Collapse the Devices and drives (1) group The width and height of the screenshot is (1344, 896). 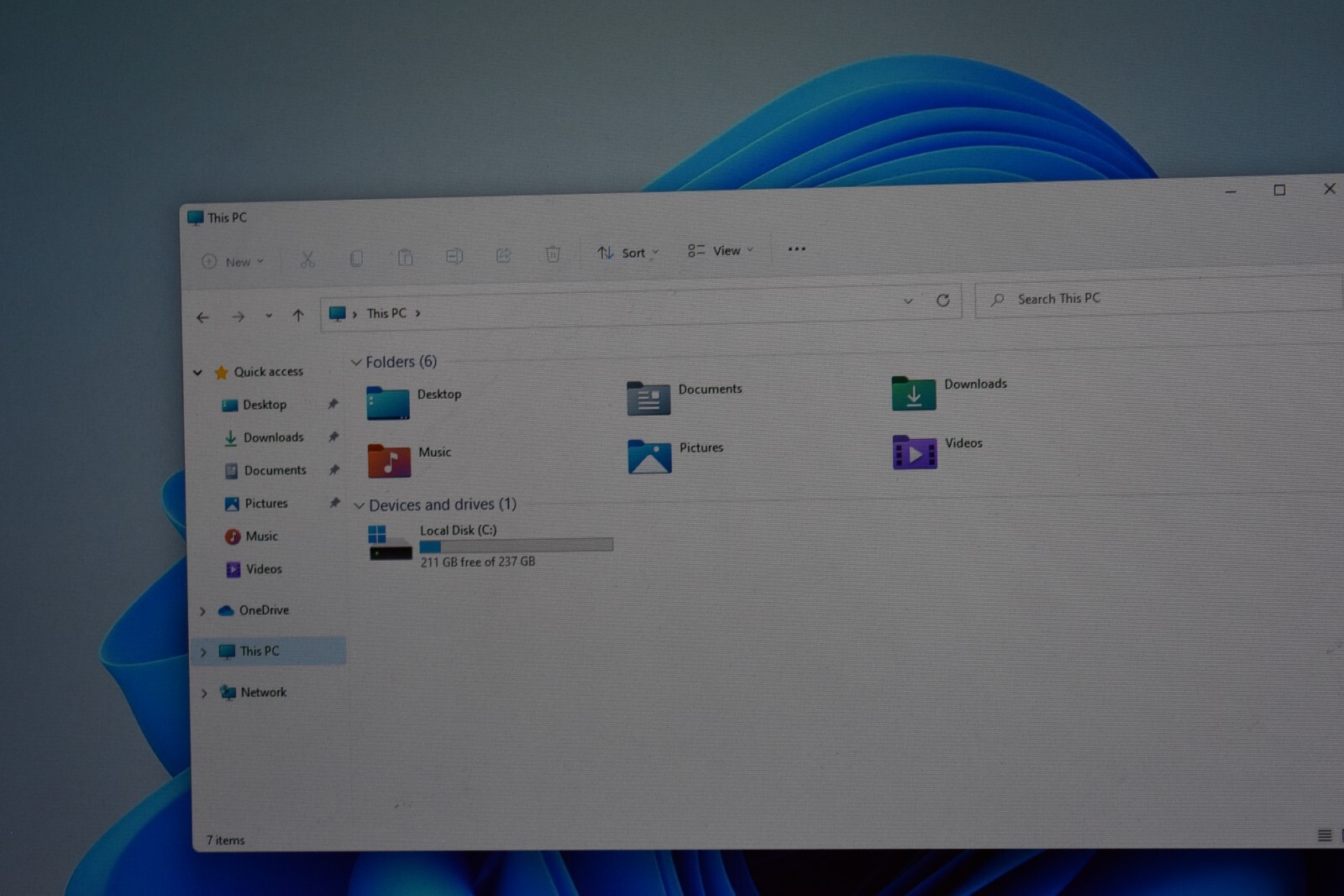359,506
